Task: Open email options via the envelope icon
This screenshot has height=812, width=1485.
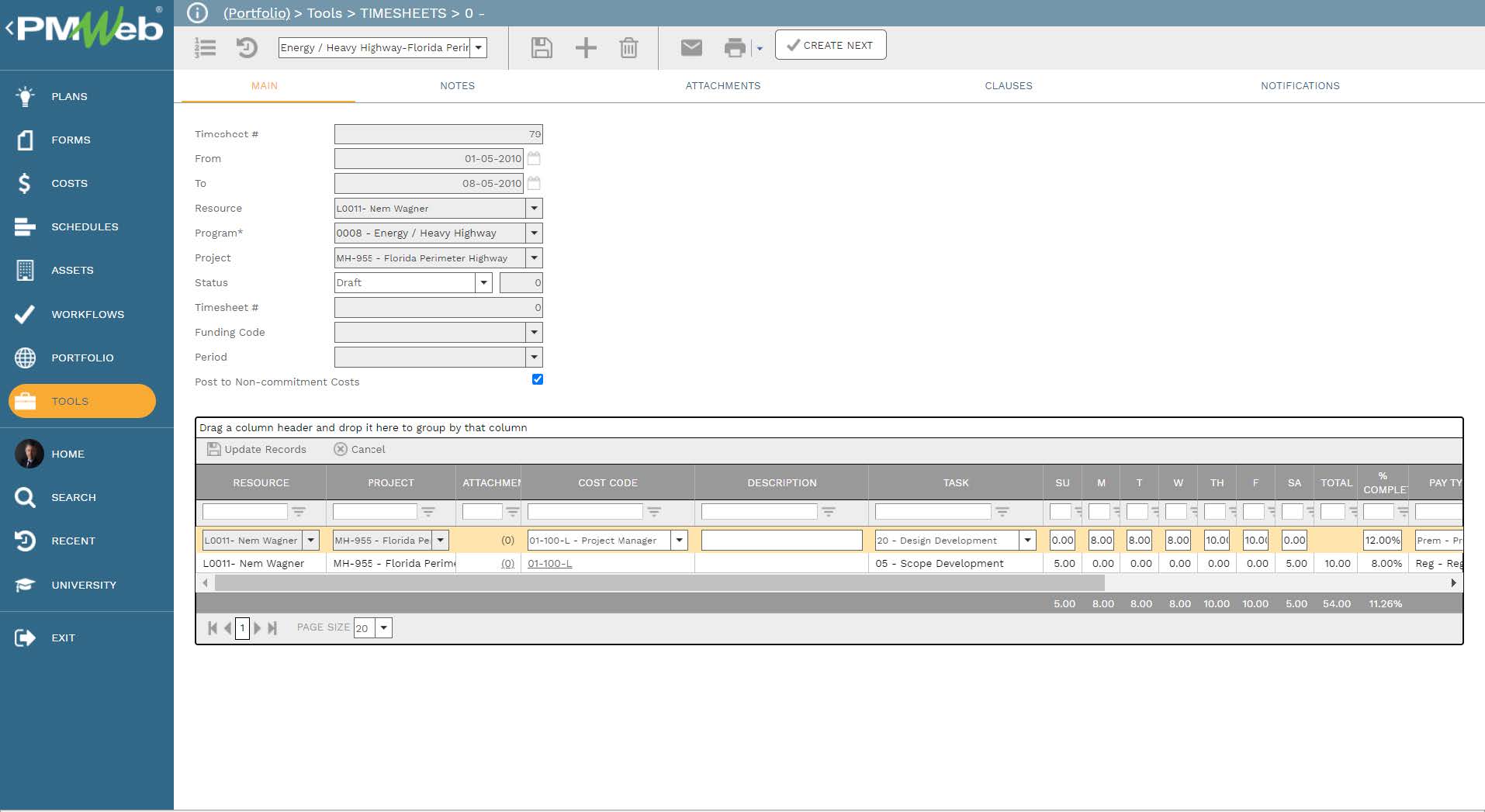Action: coord(690,47)
